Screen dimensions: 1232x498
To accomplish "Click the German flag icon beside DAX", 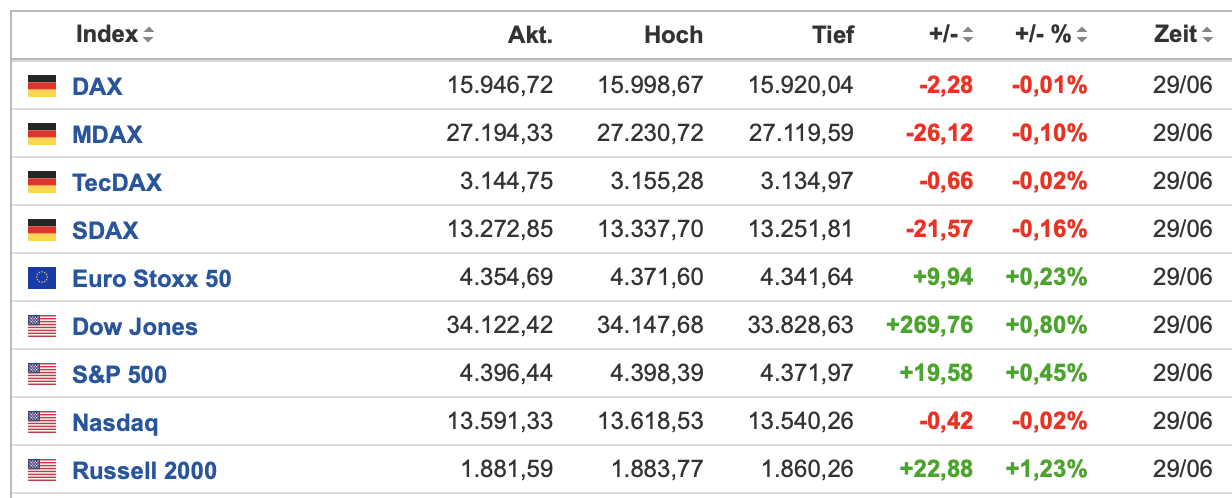I will point(42,86).
